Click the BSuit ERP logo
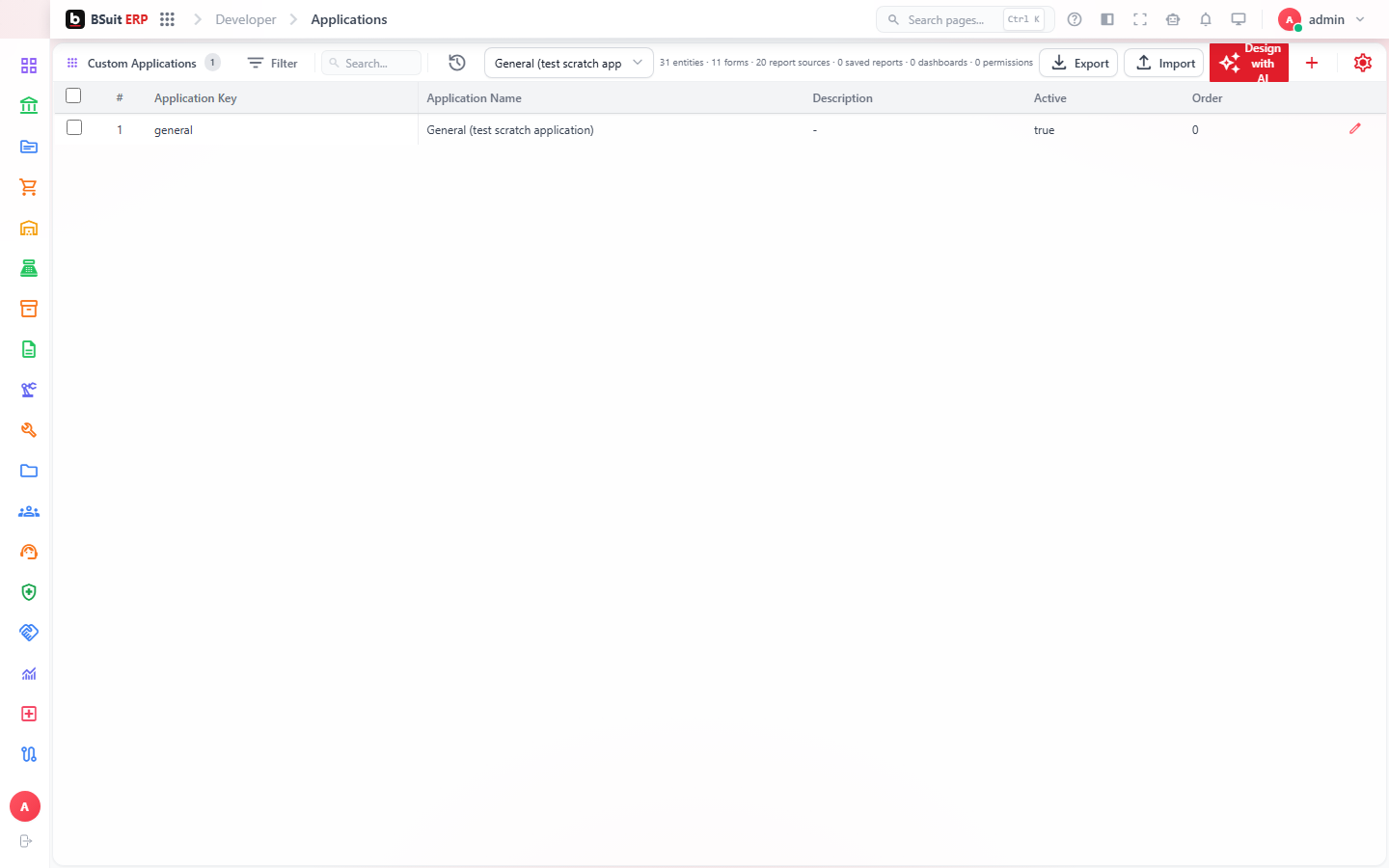The height and width of the screenshot is (868, 1389). (107, 19)
